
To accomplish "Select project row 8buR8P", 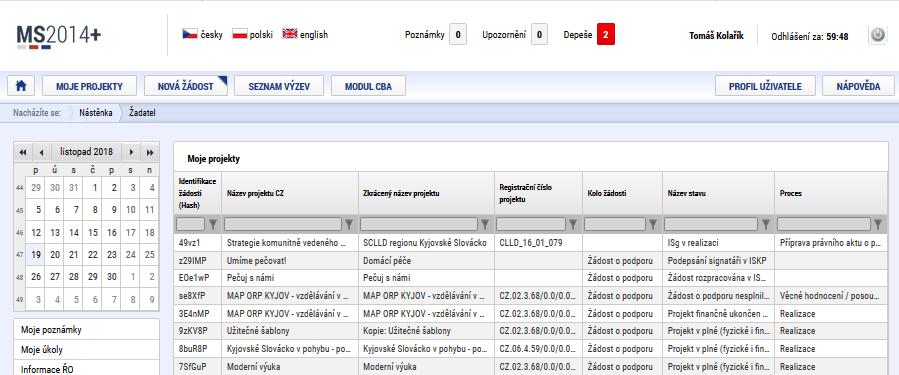I will pos(531,349).
